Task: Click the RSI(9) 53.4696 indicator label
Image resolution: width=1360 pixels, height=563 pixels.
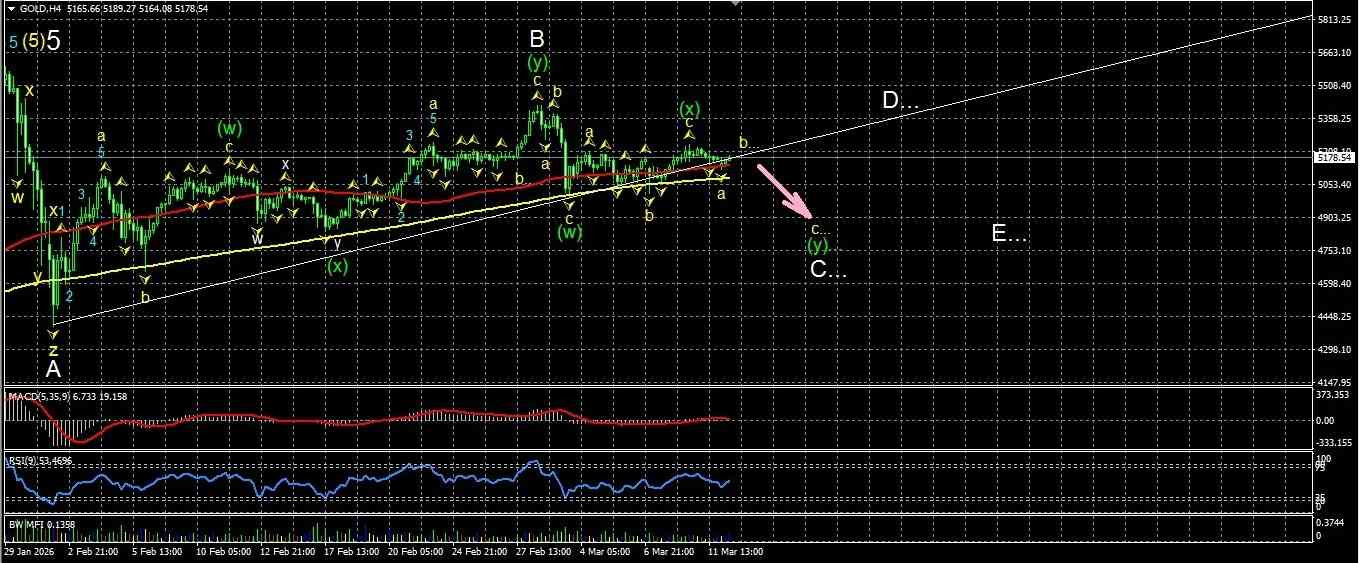Action: (40, 460)
